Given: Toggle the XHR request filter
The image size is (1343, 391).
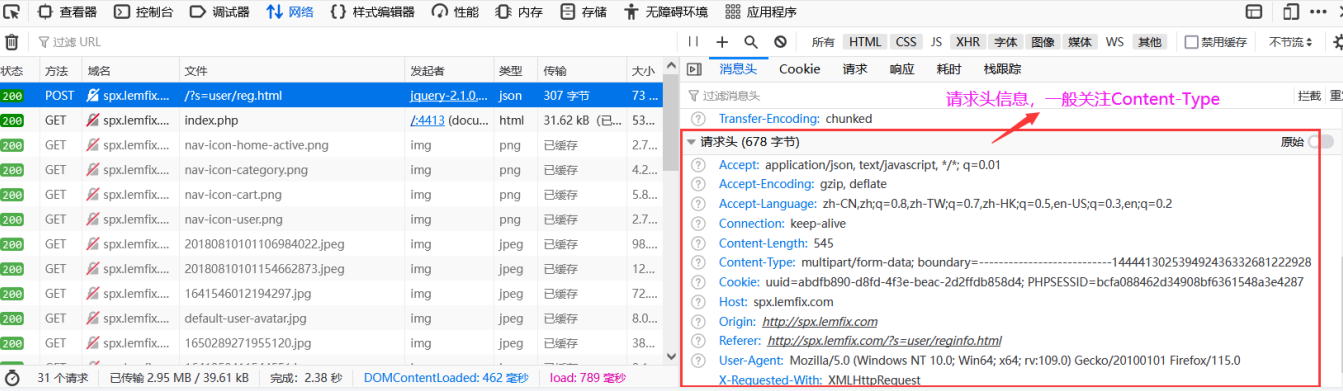Looking at the screenshot, I should pyautogui.click(x=968, y=42).
